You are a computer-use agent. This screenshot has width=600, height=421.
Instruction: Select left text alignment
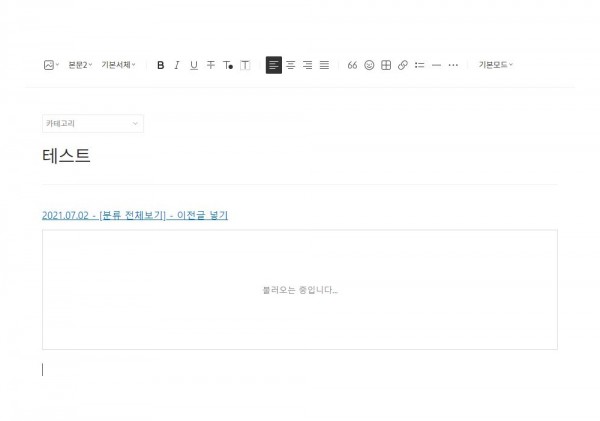point(273,65)
